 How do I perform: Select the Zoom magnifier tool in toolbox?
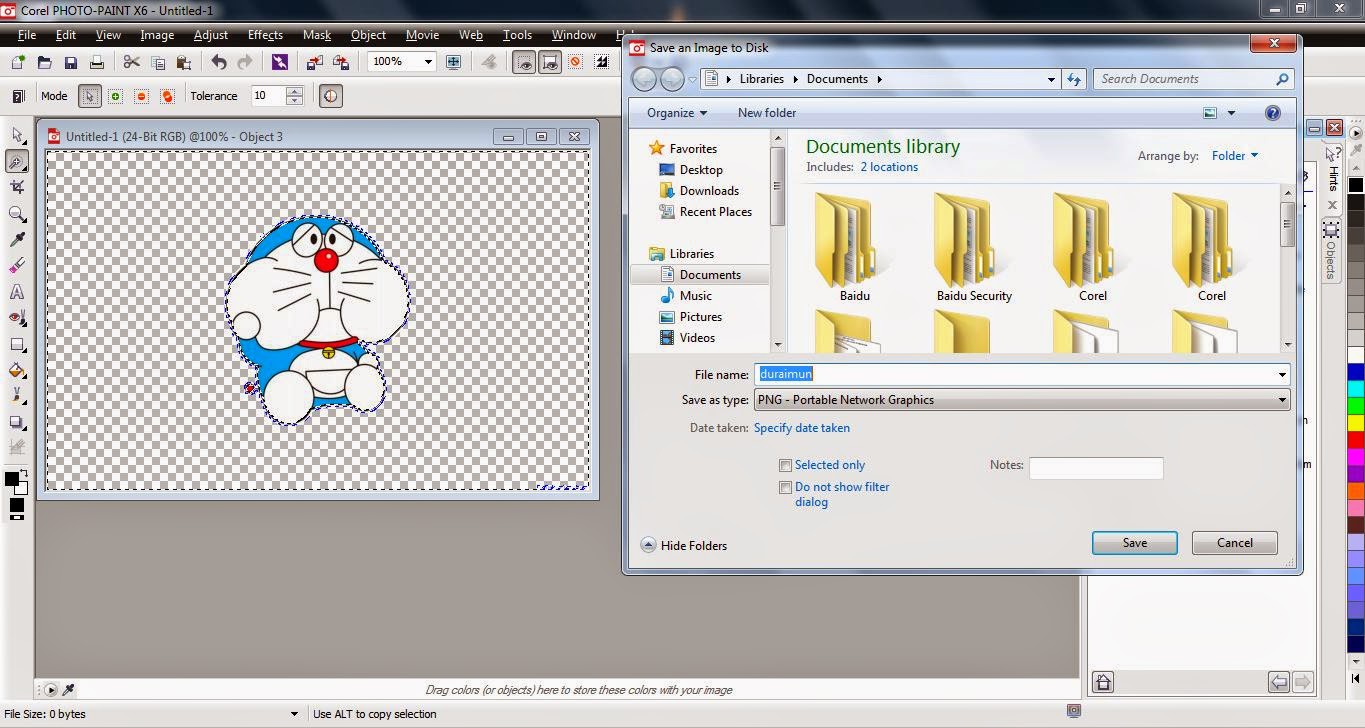(17, 214)
